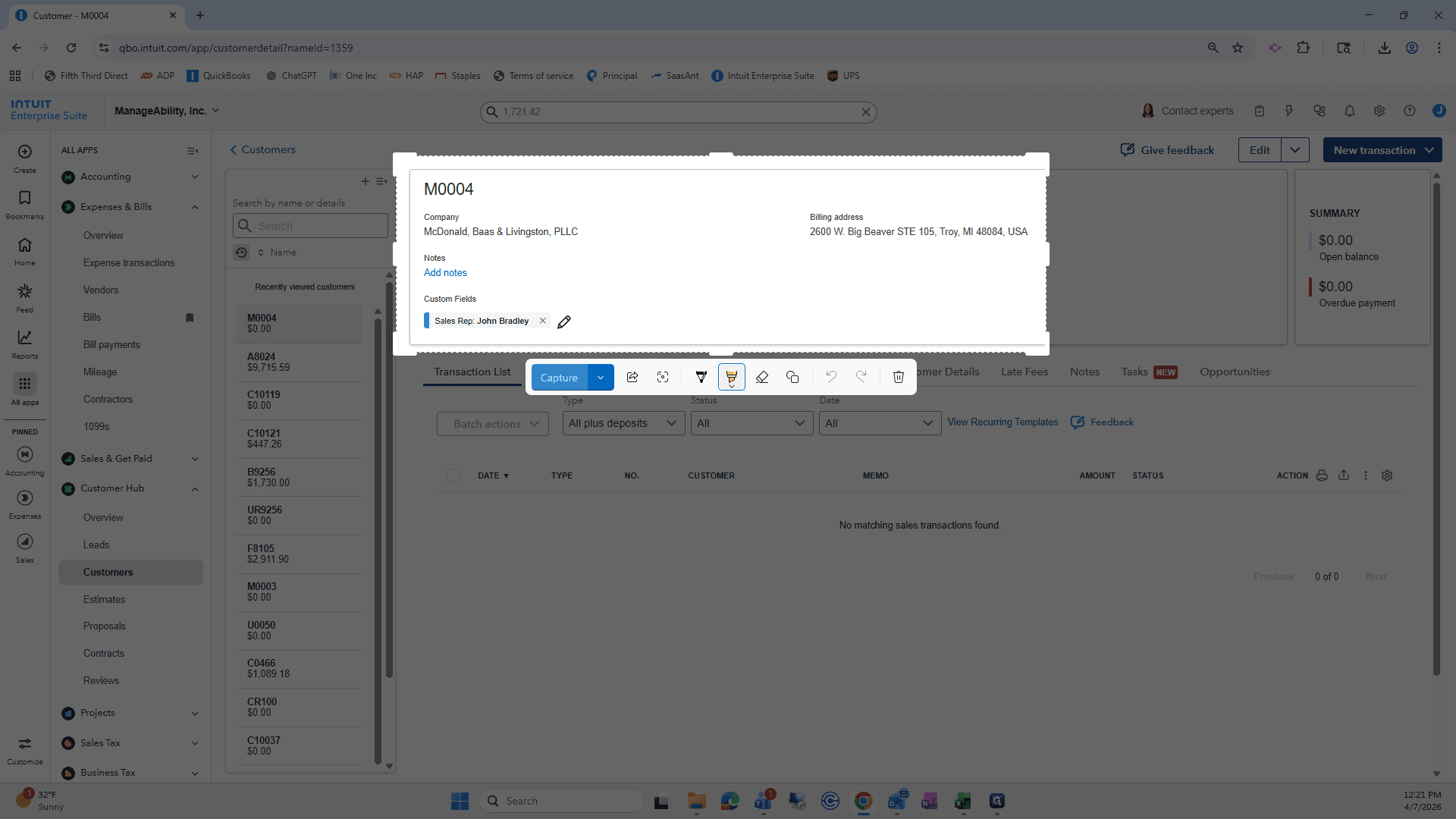Expand the Edit button dropdown arrow
The height and width of the screenshot is (819, 1456).
click(1295, 150)
